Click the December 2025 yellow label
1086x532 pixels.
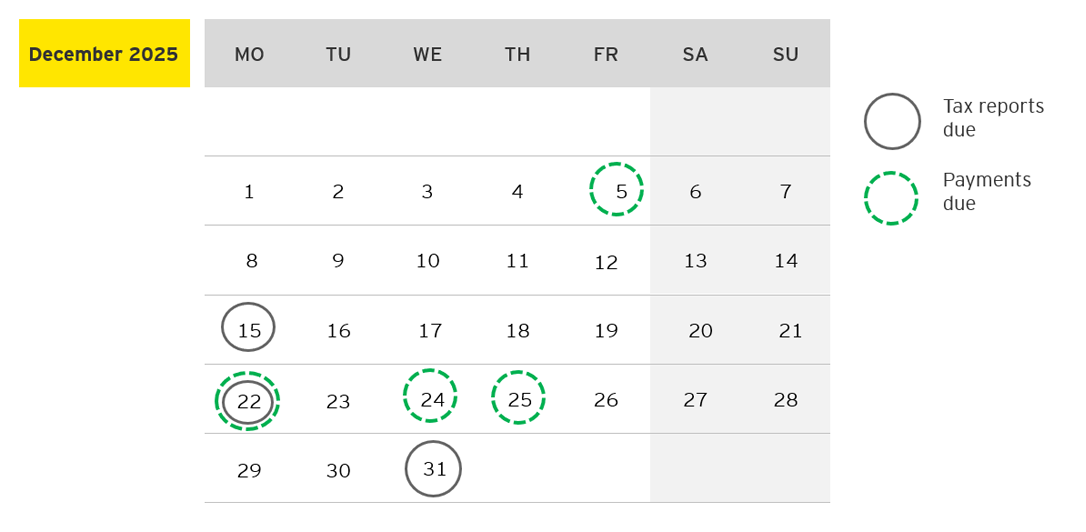(104, 54)
